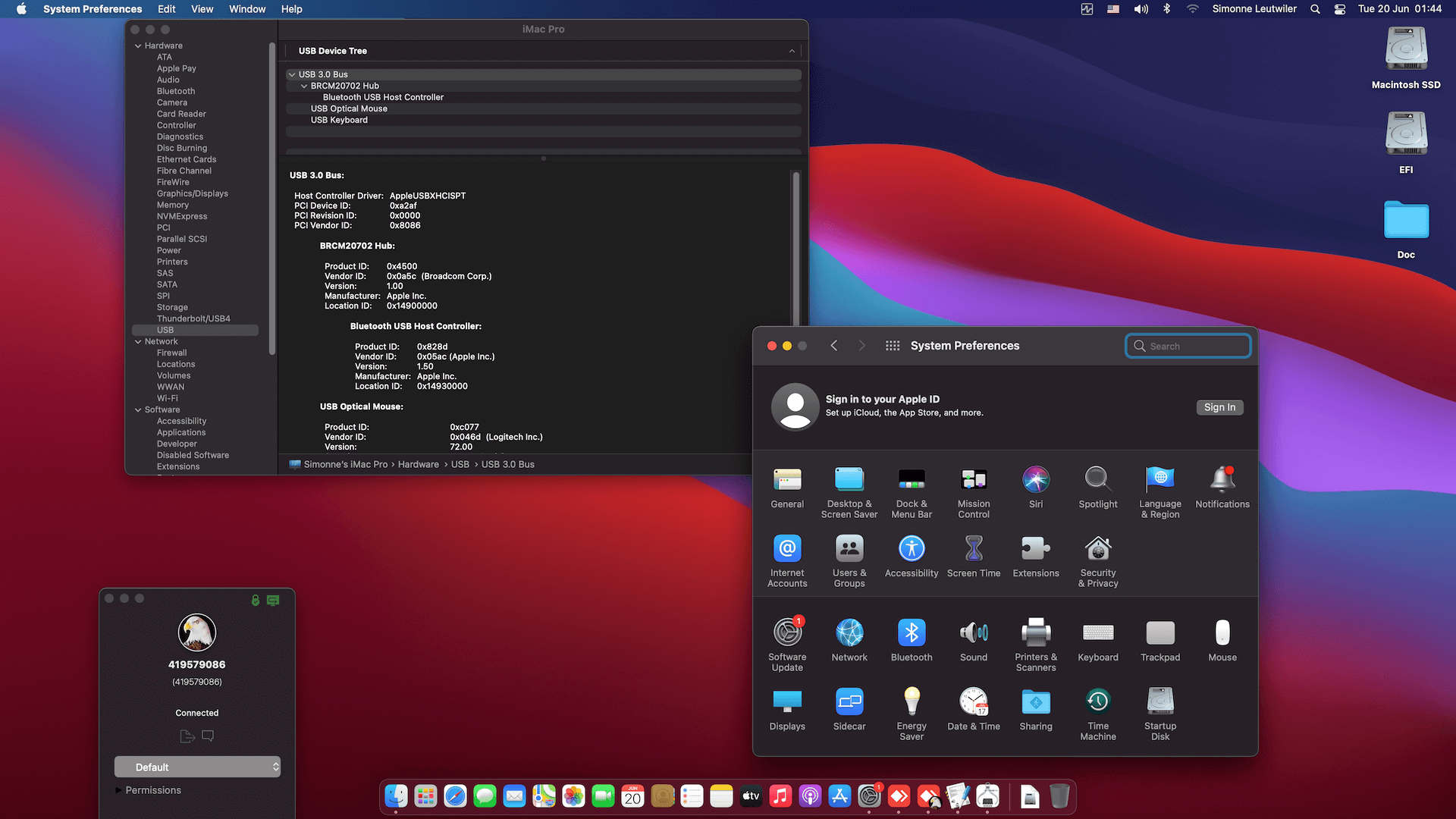This screenshot has height=819, width=1456.
Task: Collapse the Hardware section in sidebar
Action: click(138, 46)
